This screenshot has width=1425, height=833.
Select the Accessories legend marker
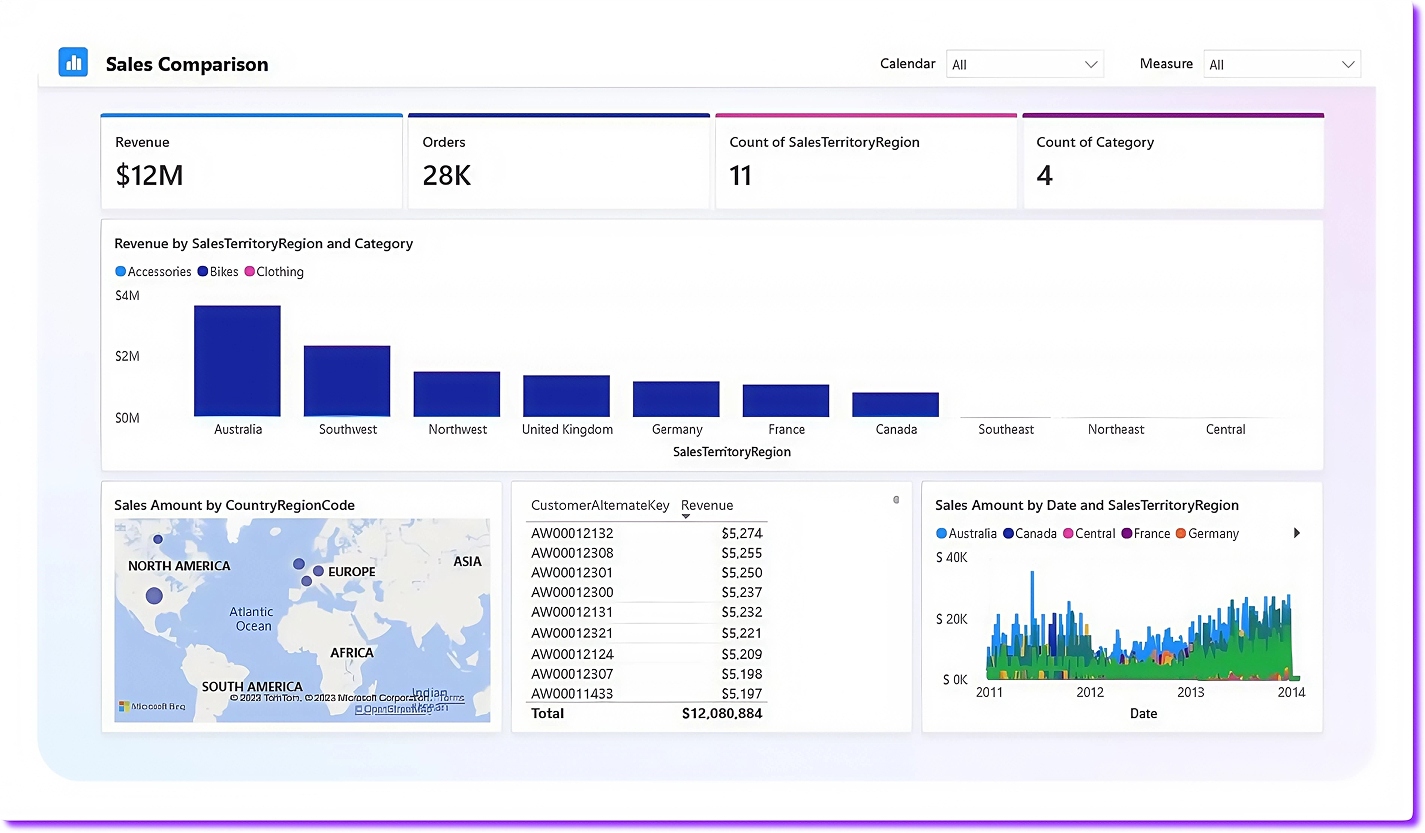click(121, 272)
